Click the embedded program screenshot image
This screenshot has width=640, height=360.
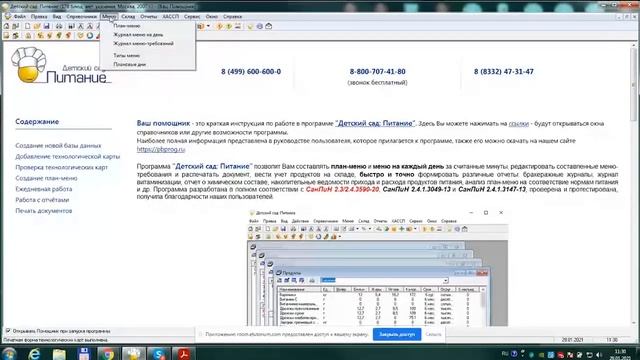click(378, 267)
